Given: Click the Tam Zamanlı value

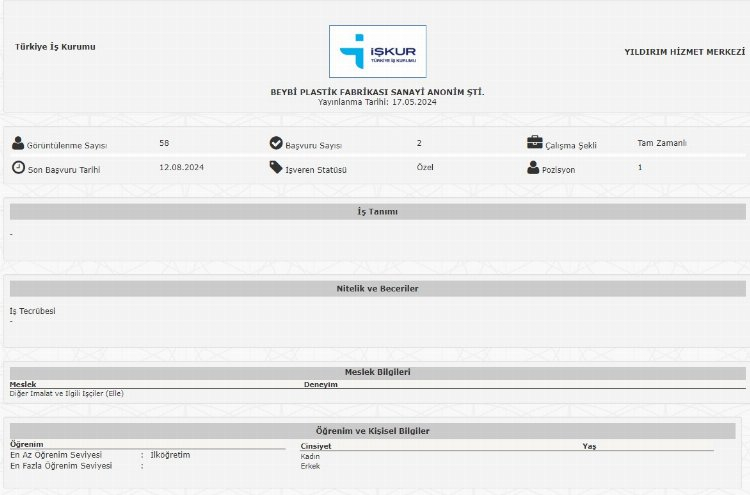Looking at the screenshot, I should pos(661,143).
